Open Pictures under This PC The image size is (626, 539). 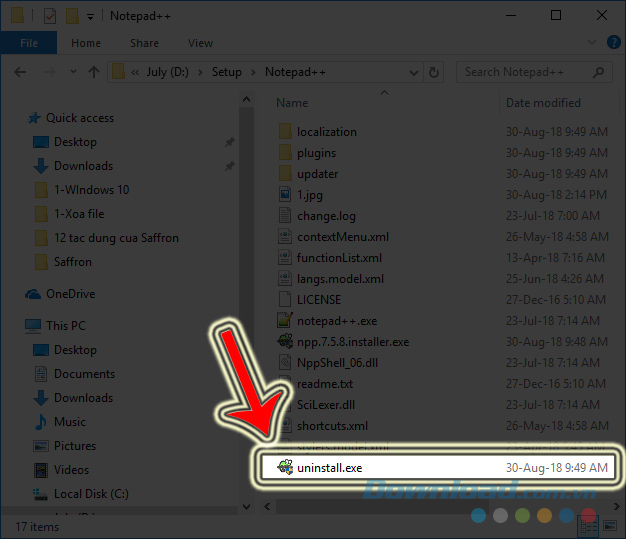(x=65, y=446)
